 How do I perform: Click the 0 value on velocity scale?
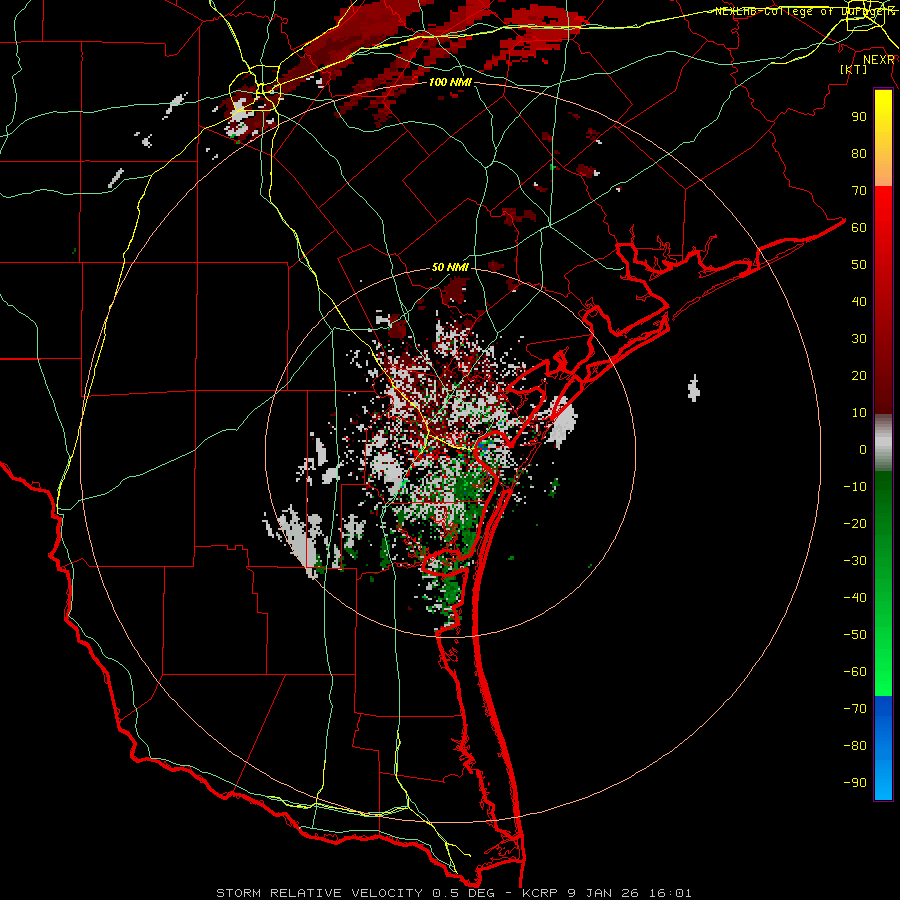tap(863, 449)
